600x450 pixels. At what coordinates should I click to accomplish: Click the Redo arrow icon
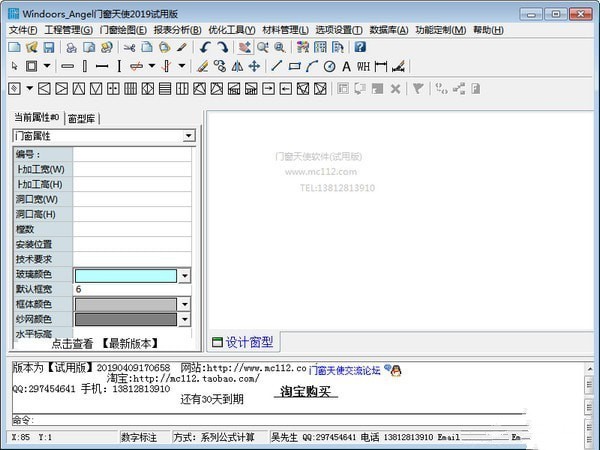tap(221, 47)
